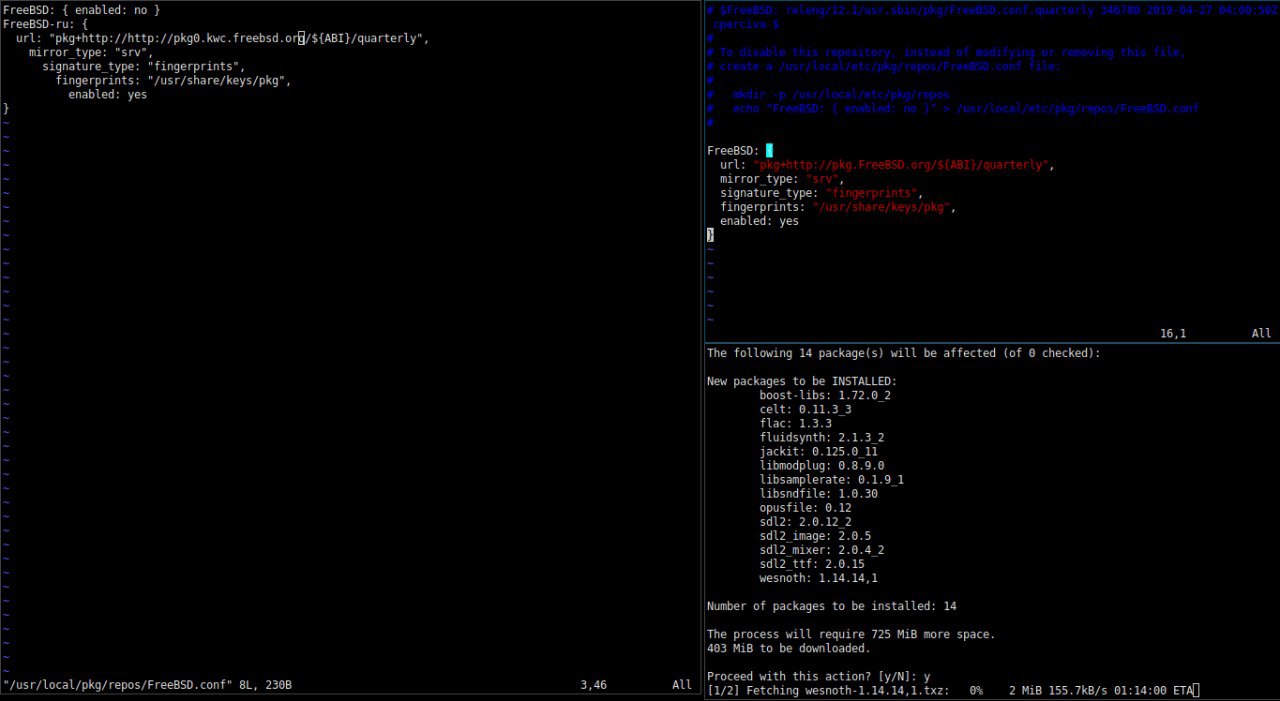Click 'mirror_type: "srv"' in the right pane

782,178
